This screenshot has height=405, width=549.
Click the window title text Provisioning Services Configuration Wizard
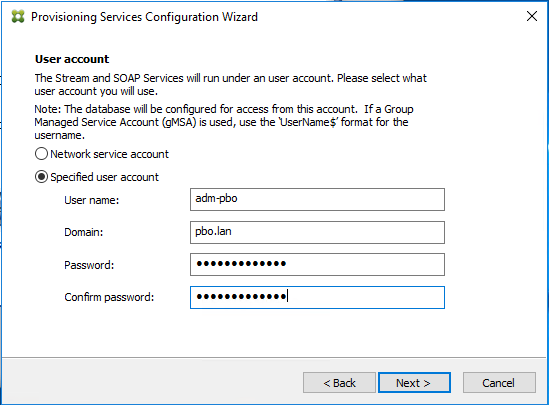click(144, 17)
